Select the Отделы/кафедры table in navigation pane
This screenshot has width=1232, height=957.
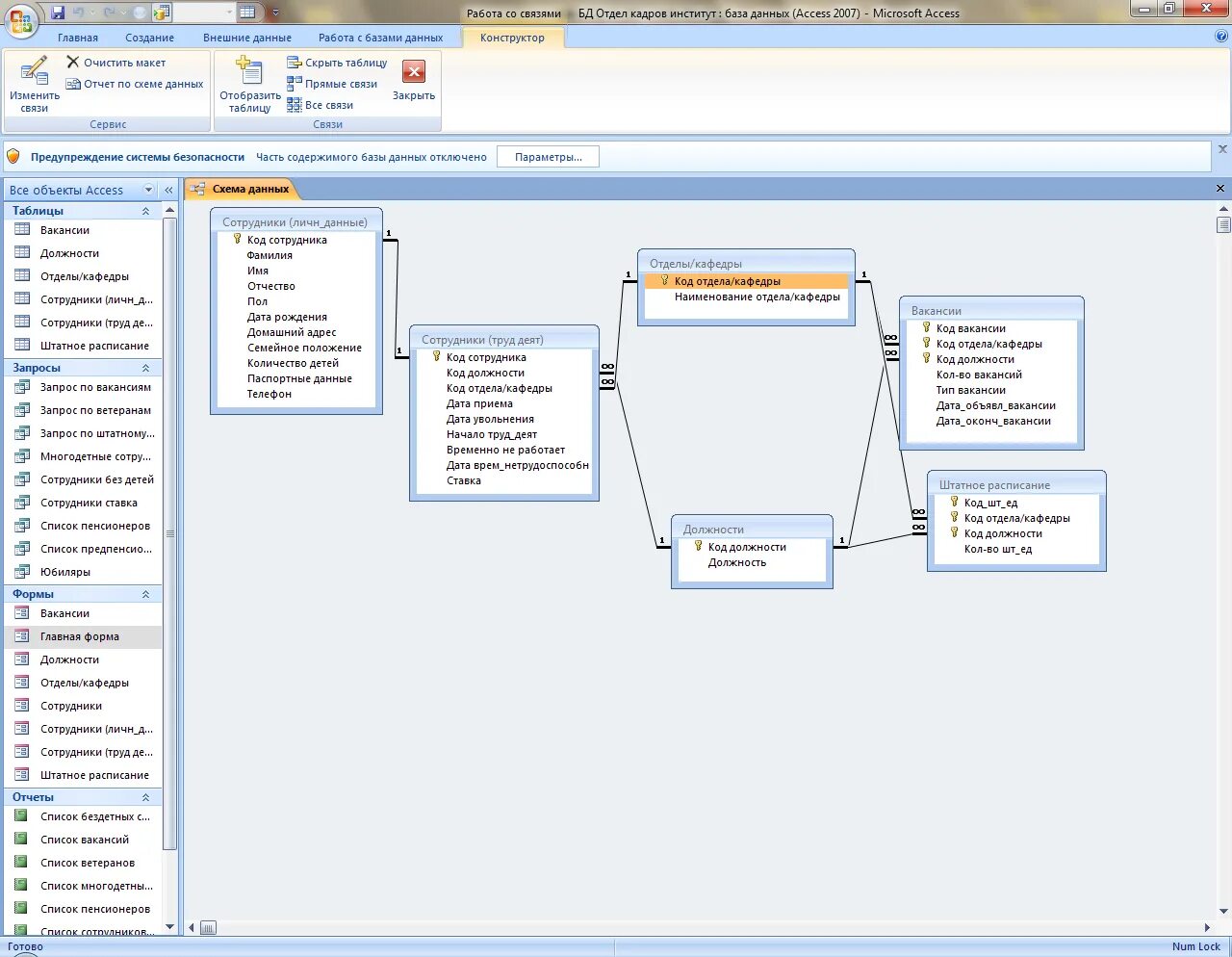83,276
